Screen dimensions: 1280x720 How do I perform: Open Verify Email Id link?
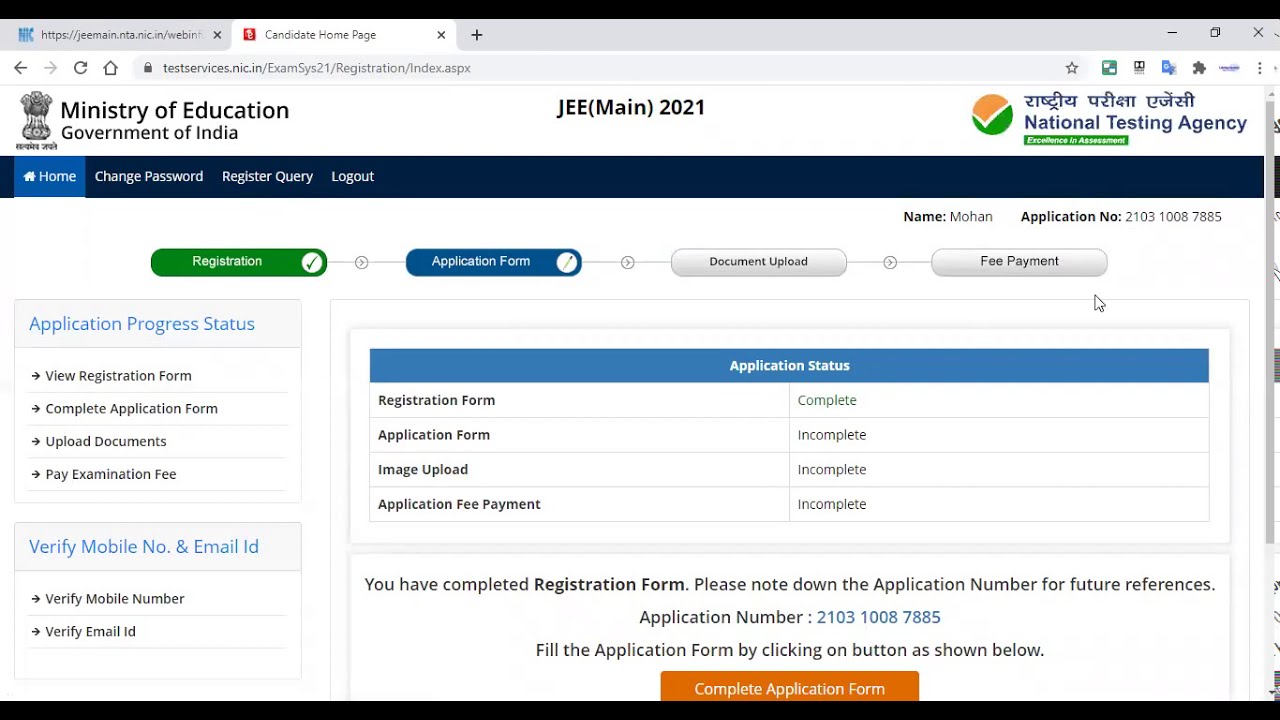[x=90, y=632]
